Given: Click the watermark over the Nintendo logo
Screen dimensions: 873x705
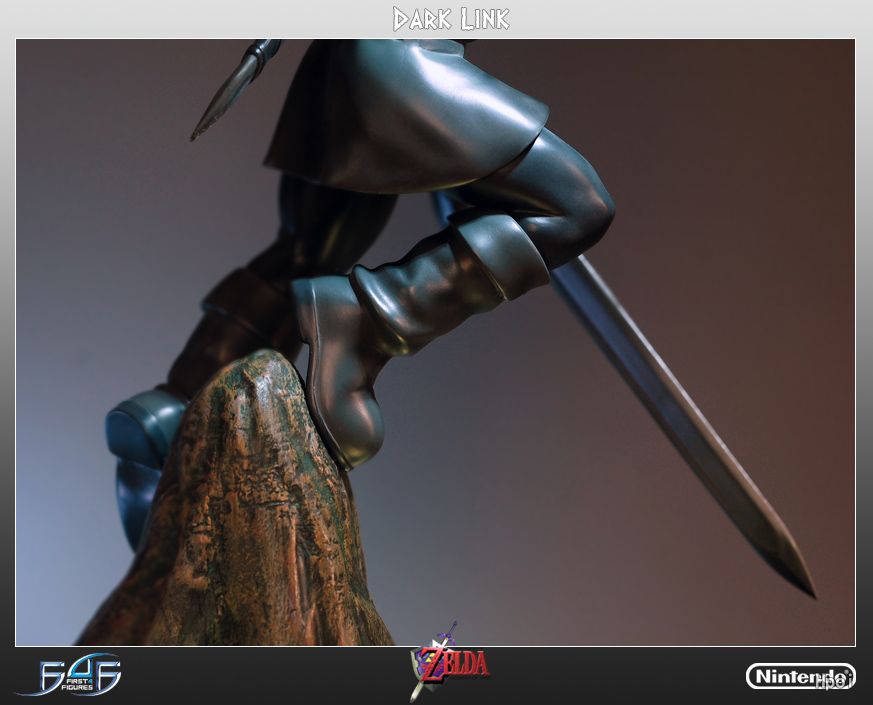Looking at the screenshot, I should click(832, 681).
